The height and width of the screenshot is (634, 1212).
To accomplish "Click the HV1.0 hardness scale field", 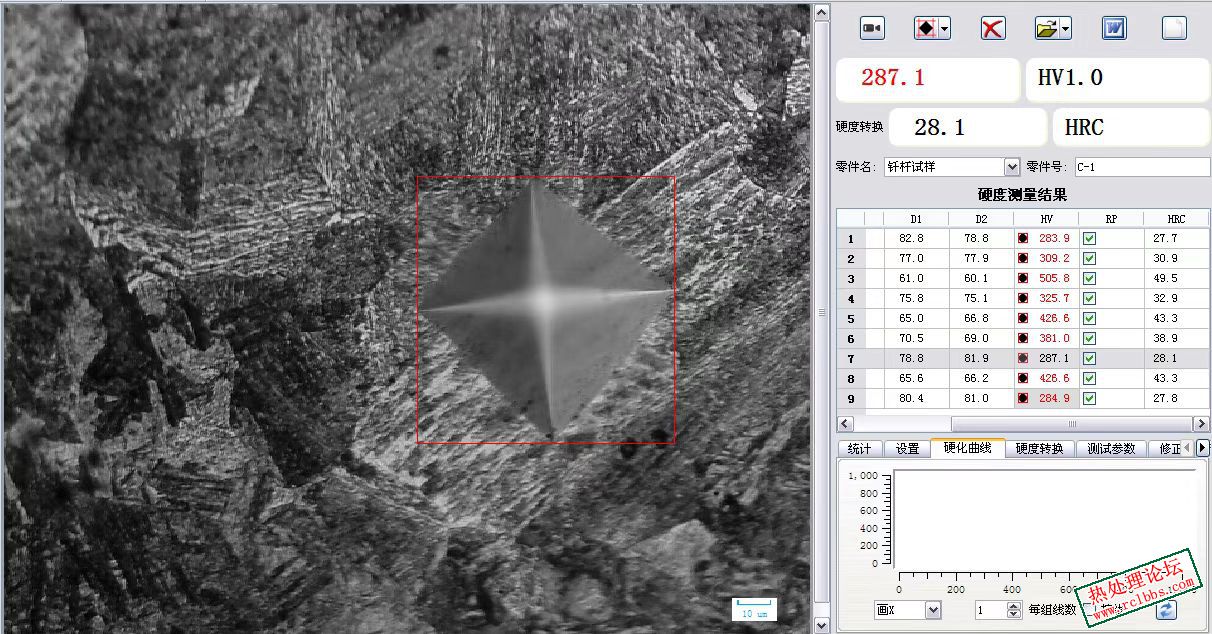I will click(1117, 79).
